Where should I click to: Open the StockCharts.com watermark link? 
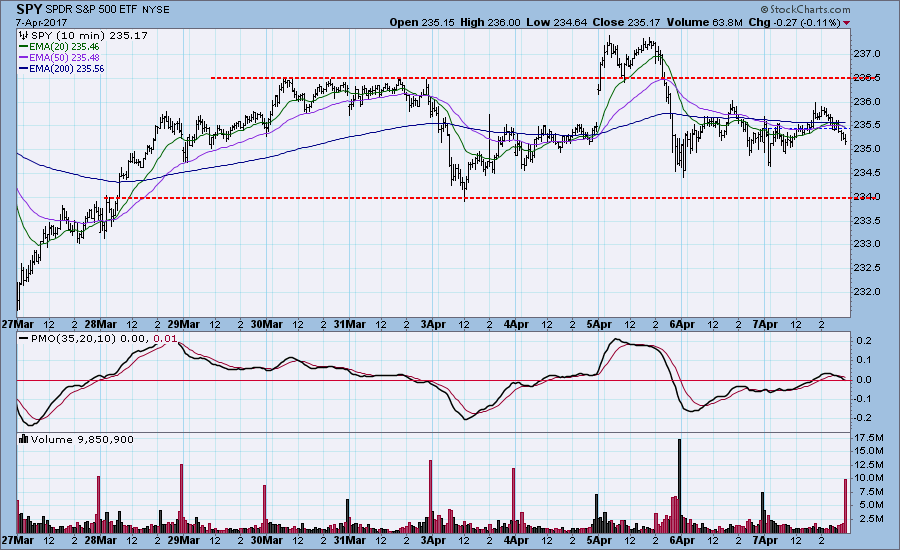coord(805,9)
